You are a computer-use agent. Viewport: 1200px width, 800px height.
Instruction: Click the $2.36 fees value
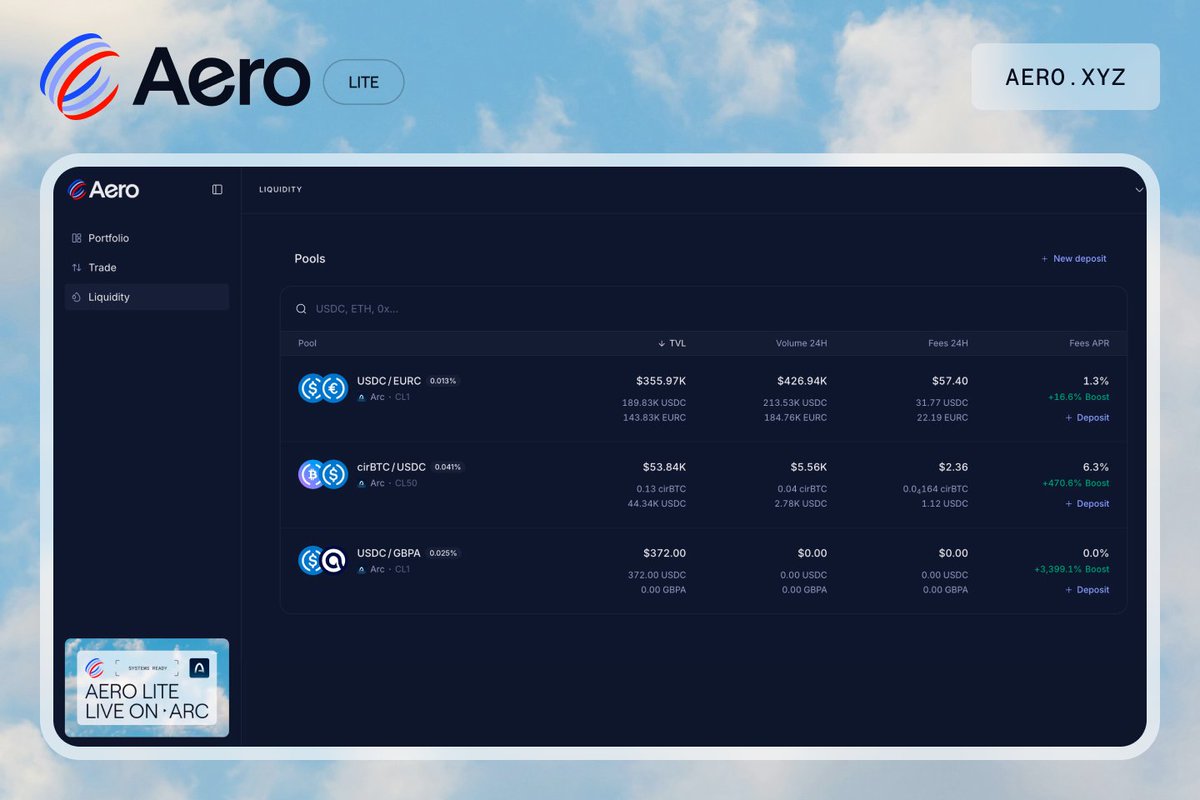953,467
